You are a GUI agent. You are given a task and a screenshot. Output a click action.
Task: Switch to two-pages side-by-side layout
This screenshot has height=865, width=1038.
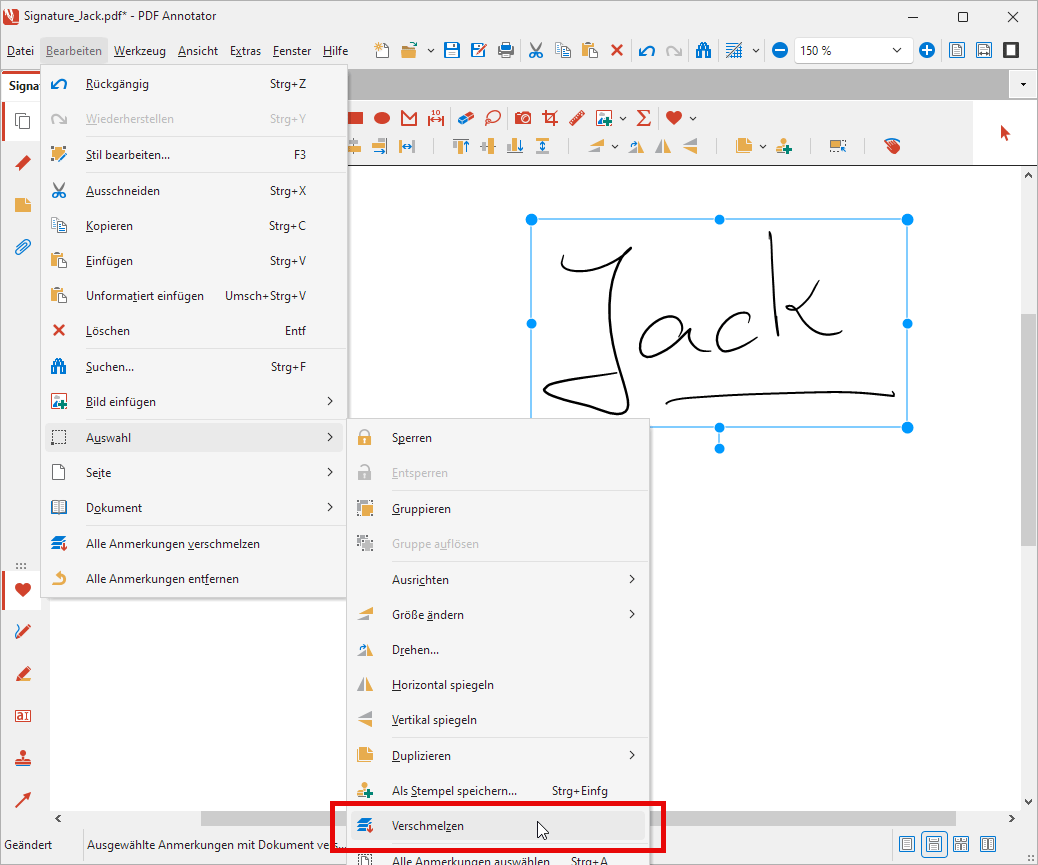988,845
